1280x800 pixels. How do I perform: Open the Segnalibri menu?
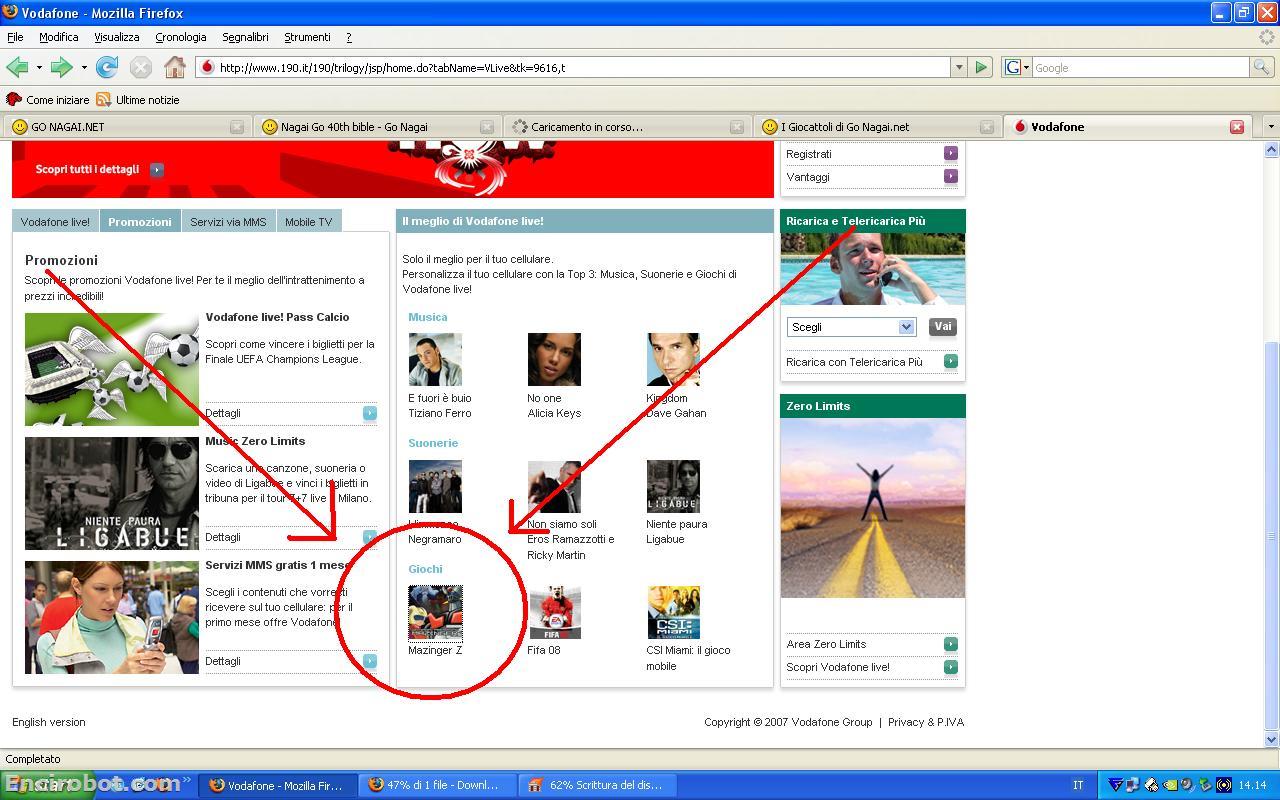pos(245,37)
